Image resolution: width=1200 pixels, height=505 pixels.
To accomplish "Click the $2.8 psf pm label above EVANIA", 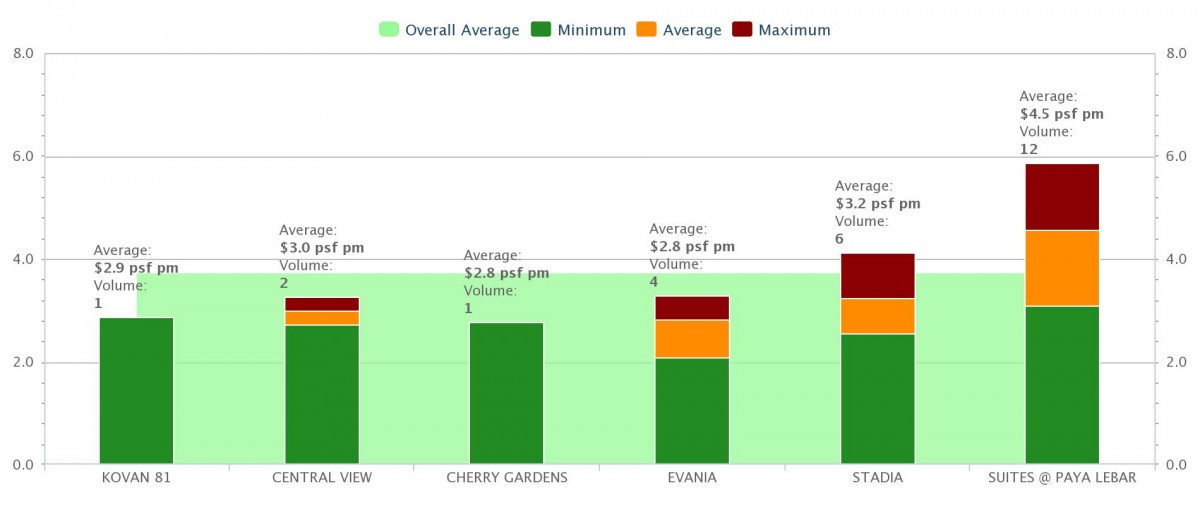I will point(692,247).
